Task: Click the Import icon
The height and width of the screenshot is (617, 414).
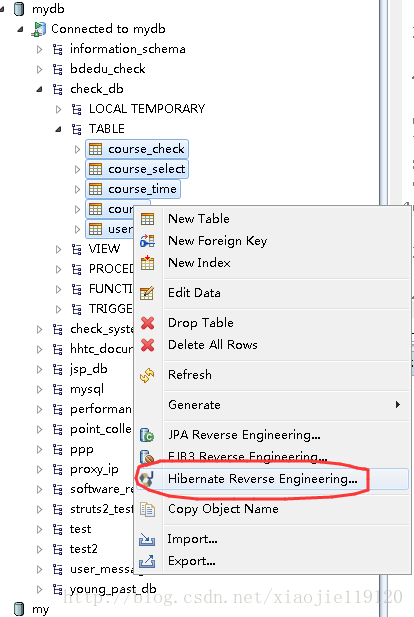Action: [x=147, y=539]
